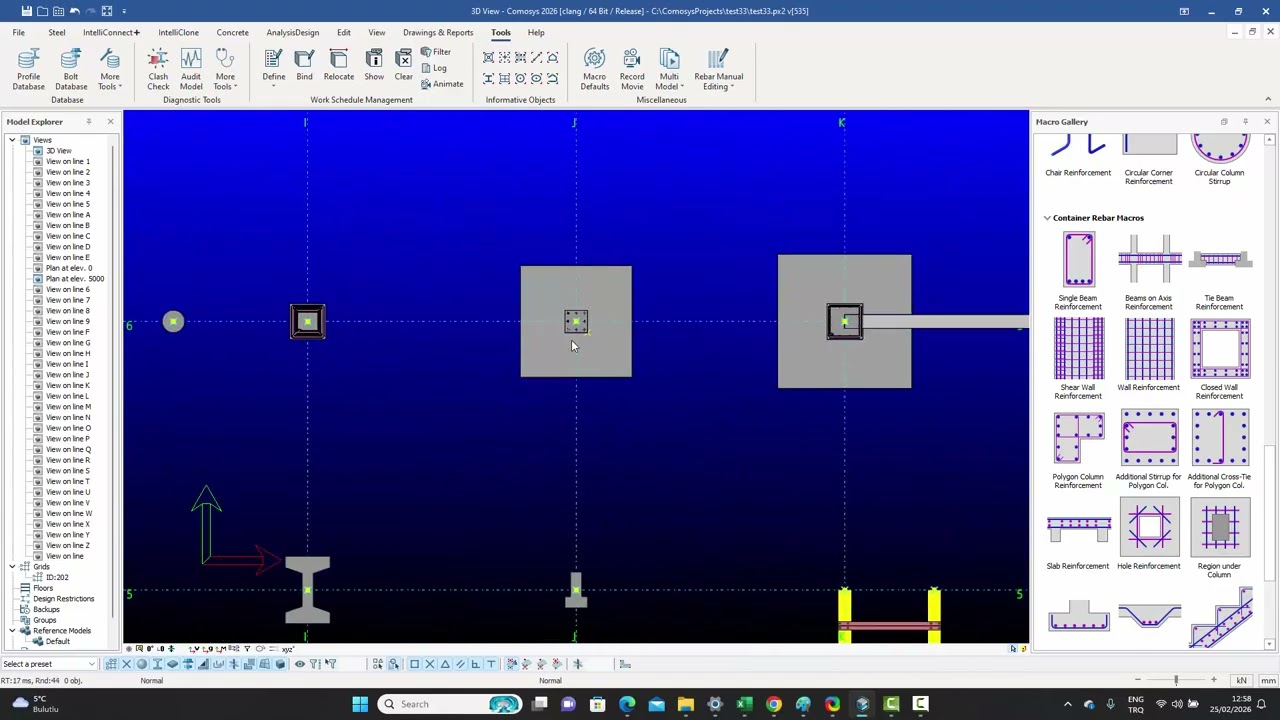Collapse the Grids tree node

13,567
